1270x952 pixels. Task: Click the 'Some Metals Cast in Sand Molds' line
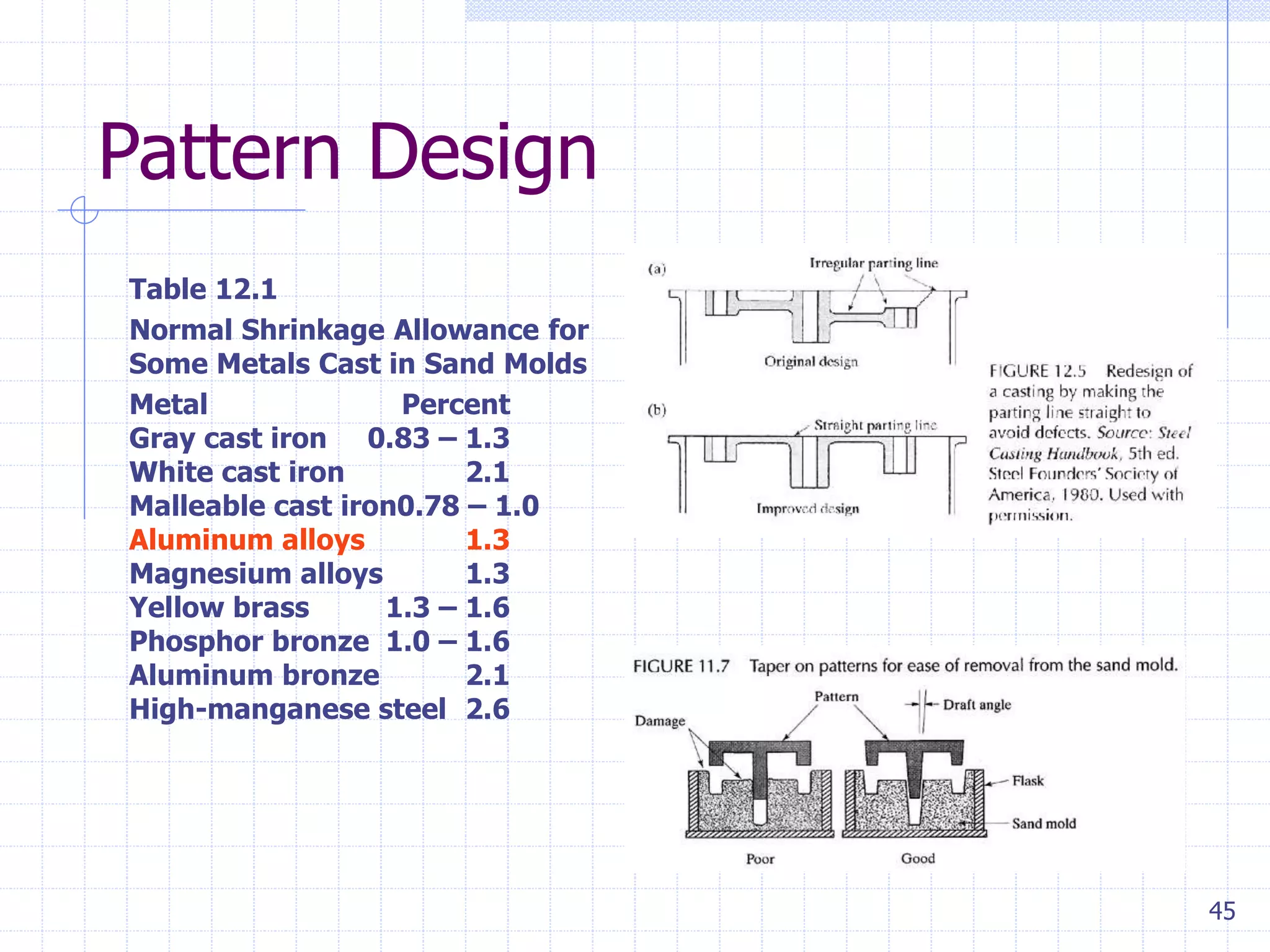pos(358,364)
